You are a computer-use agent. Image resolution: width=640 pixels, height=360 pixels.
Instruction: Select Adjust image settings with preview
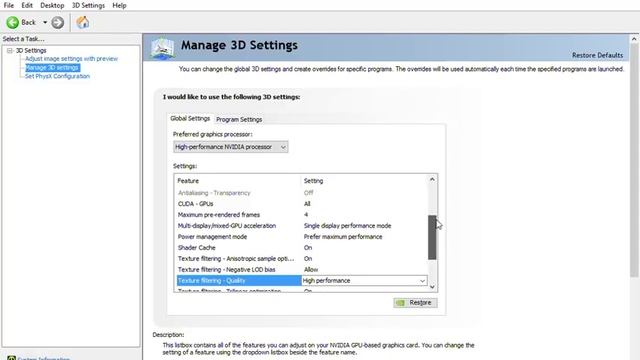pyautogui.click(x=71, y=59)
